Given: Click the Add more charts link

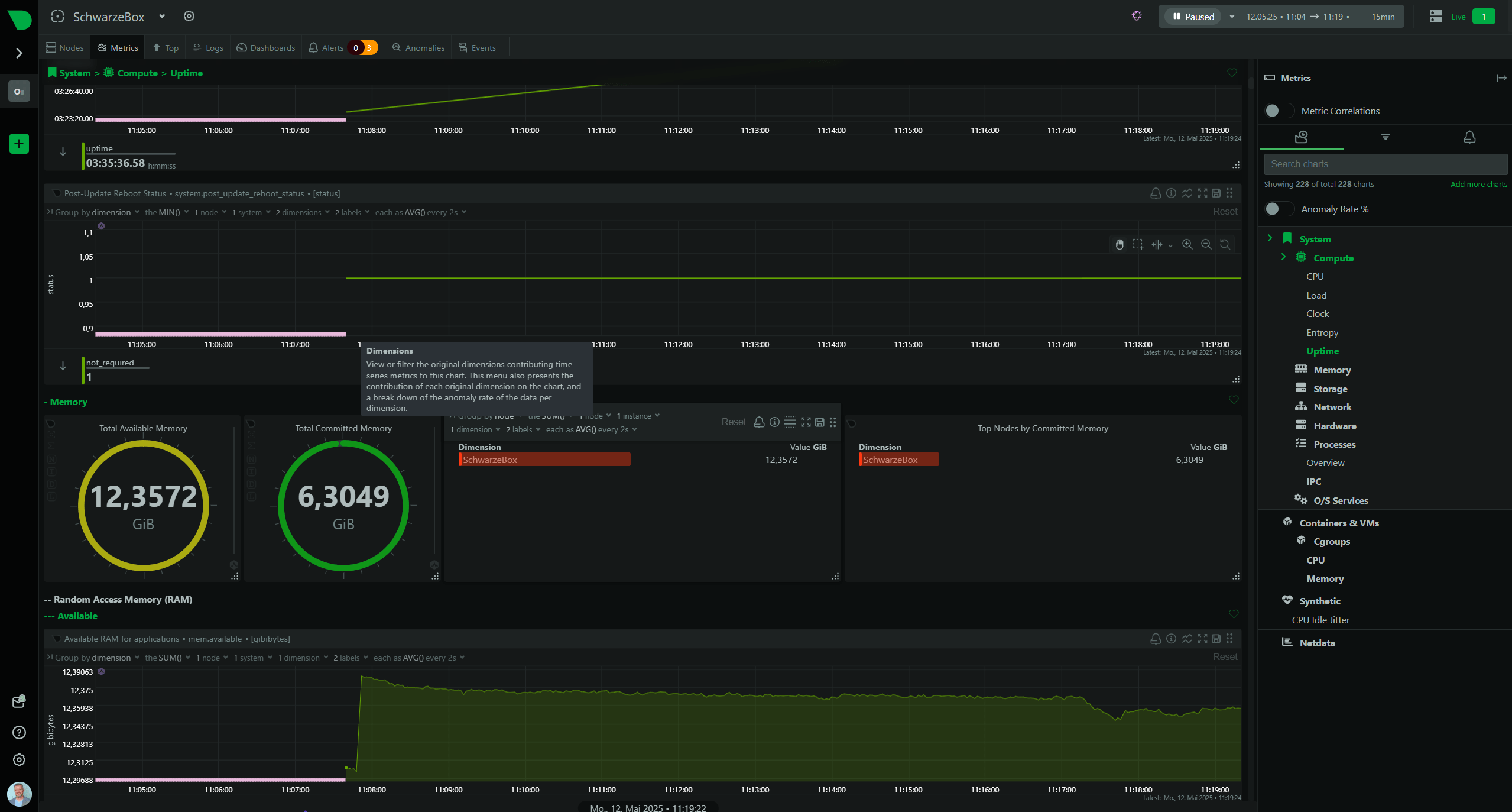Looking at the screenshot, I should coord(1478,184).
